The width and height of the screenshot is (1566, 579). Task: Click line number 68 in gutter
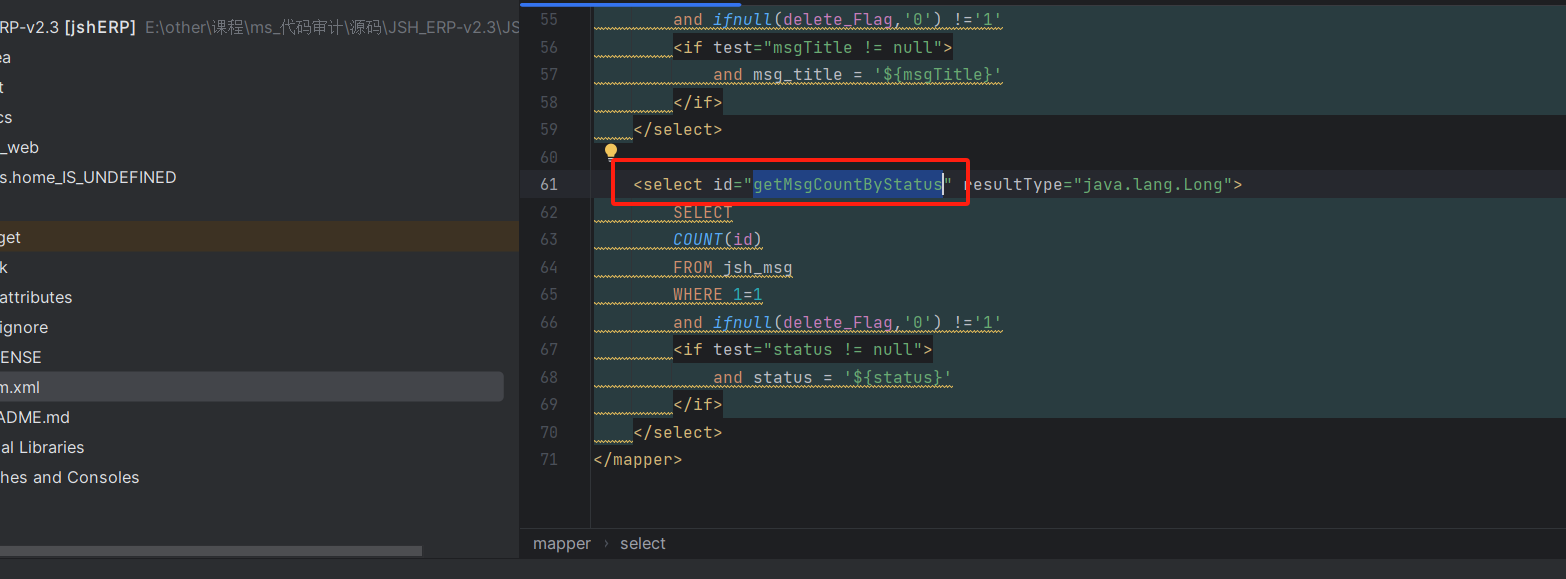click(x=548, y=377)
